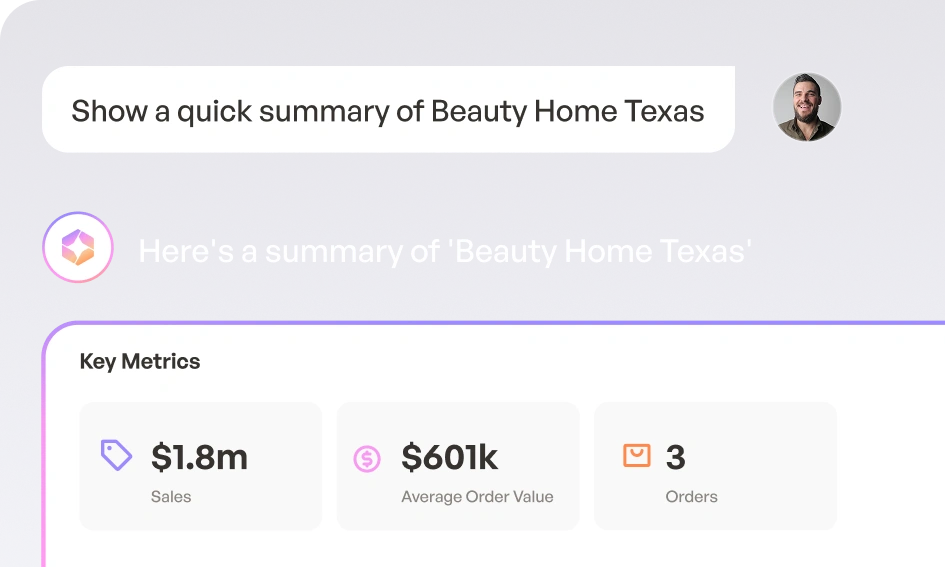
Task: Click the pink dollar coin icon
Action: coord(367,459)
